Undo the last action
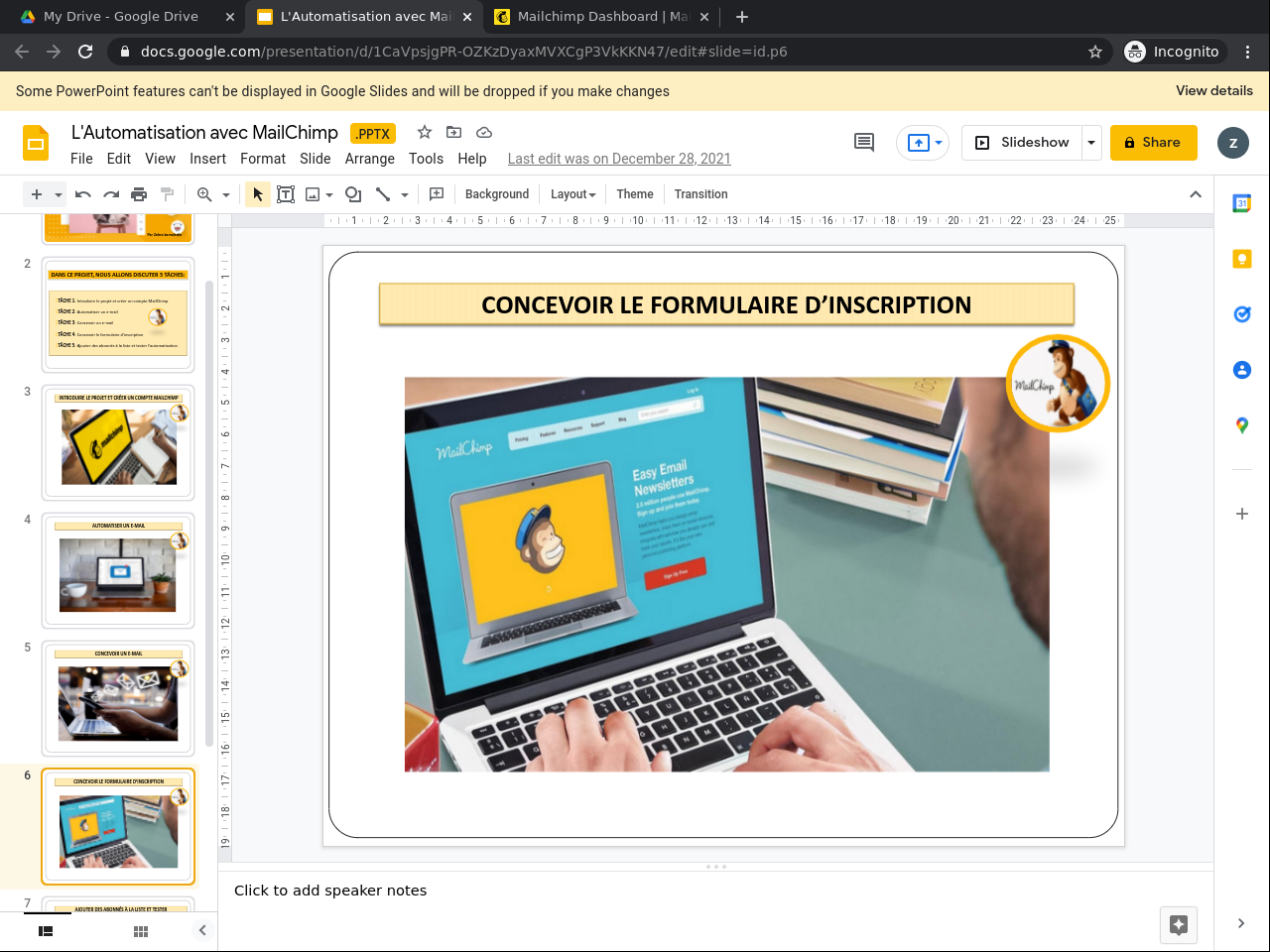Viewport: 1270px width, 952px height. pos(83,194)
